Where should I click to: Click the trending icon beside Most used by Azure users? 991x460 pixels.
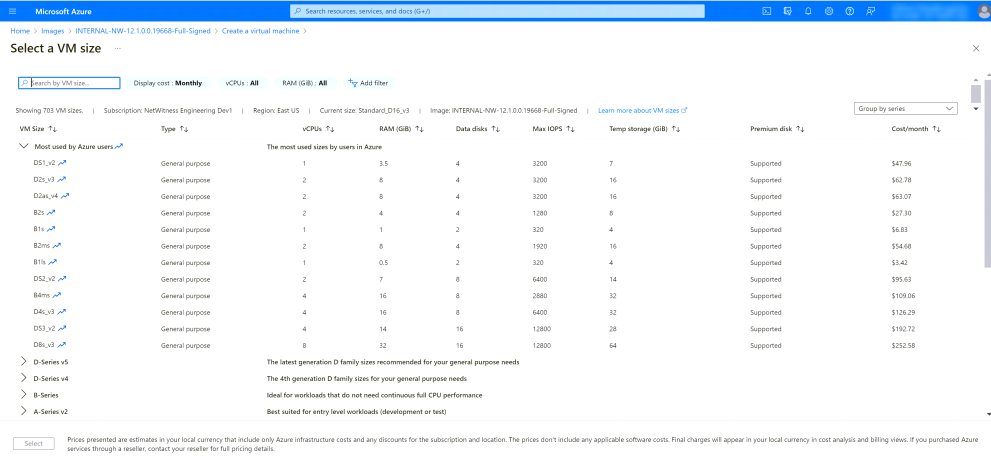click(119, 147)
